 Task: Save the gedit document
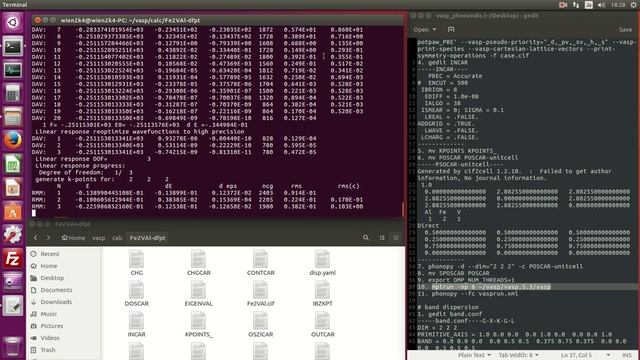tap(625, 29)
